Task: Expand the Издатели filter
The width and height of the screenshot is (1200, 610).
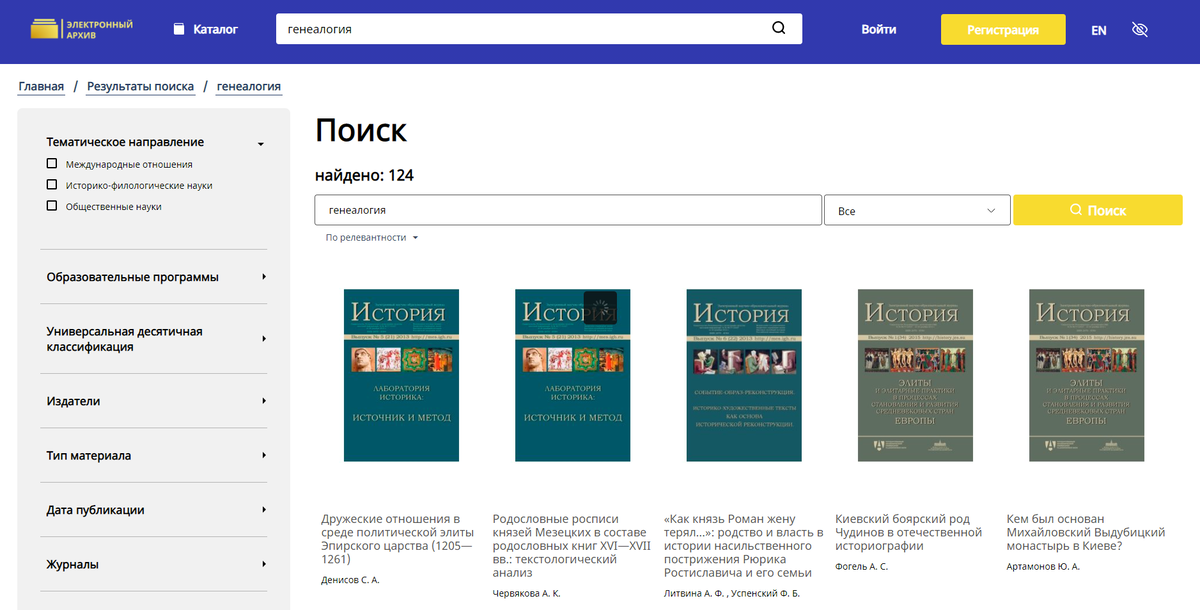Action: (x=264, y=401)
